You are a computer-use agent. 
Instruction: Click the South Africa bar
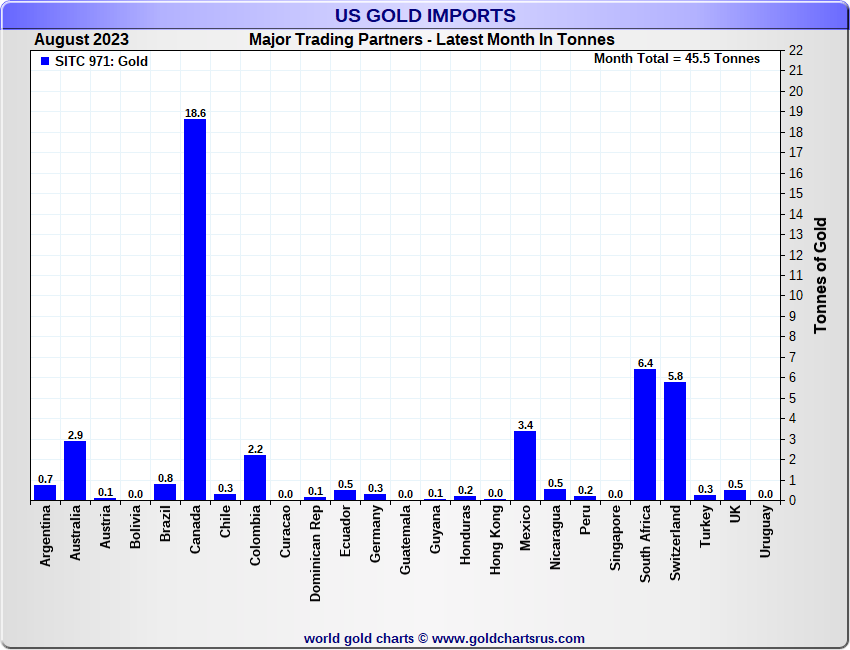[x=645, y=435]
